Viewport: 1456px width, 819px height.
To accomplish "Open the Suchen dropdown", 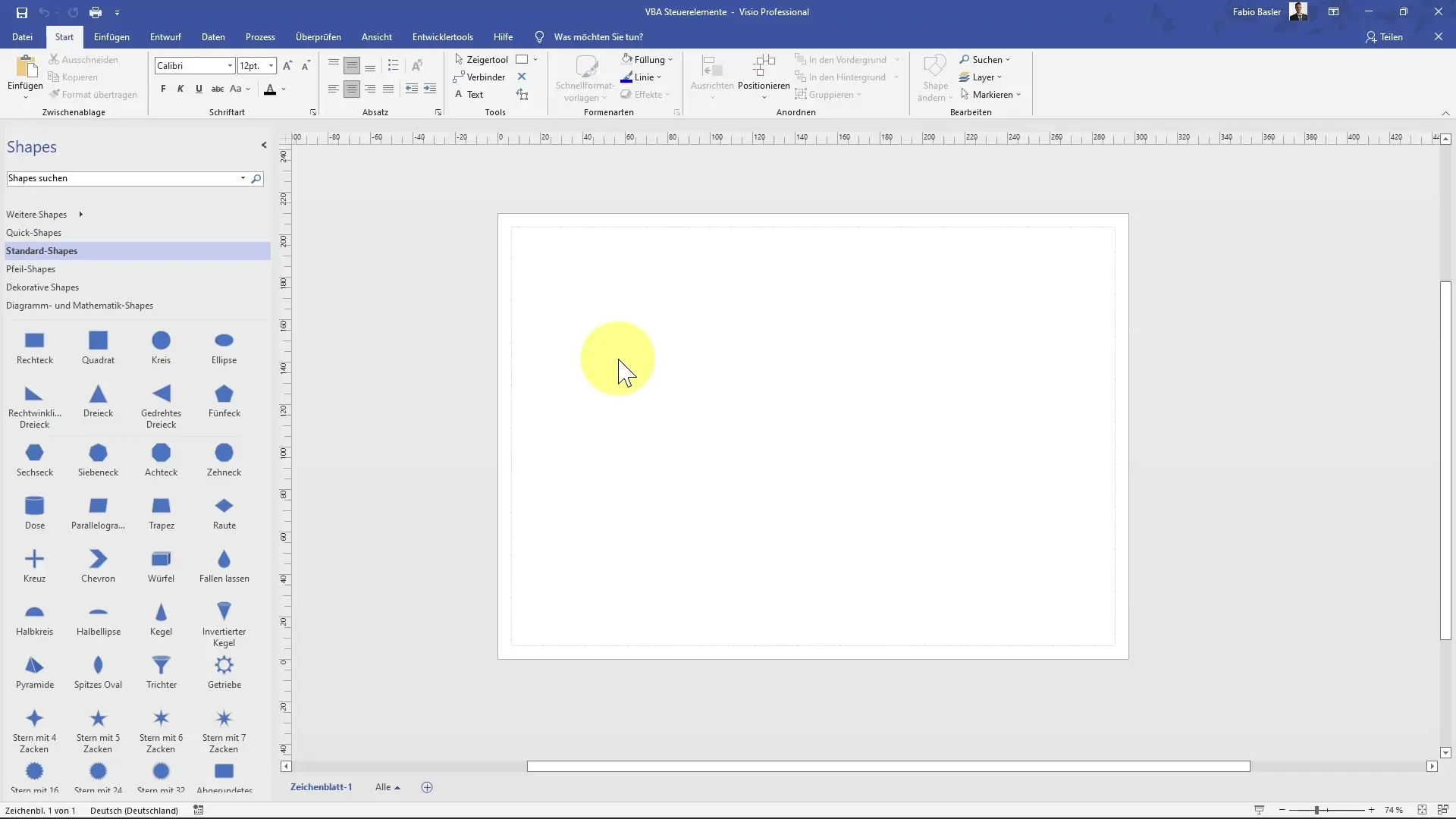I will point(984,59).
